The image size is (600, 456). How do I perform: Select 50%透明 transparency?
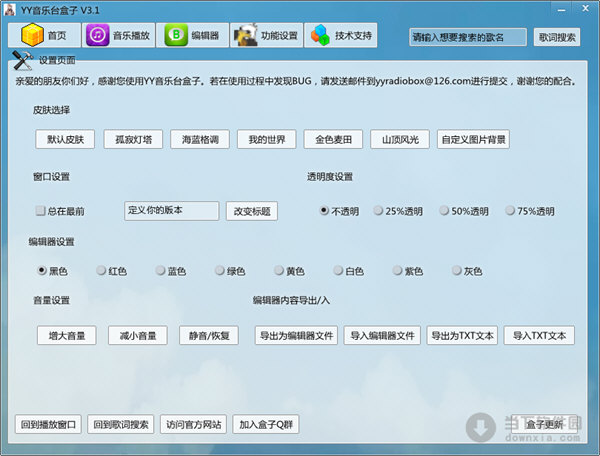464,211
